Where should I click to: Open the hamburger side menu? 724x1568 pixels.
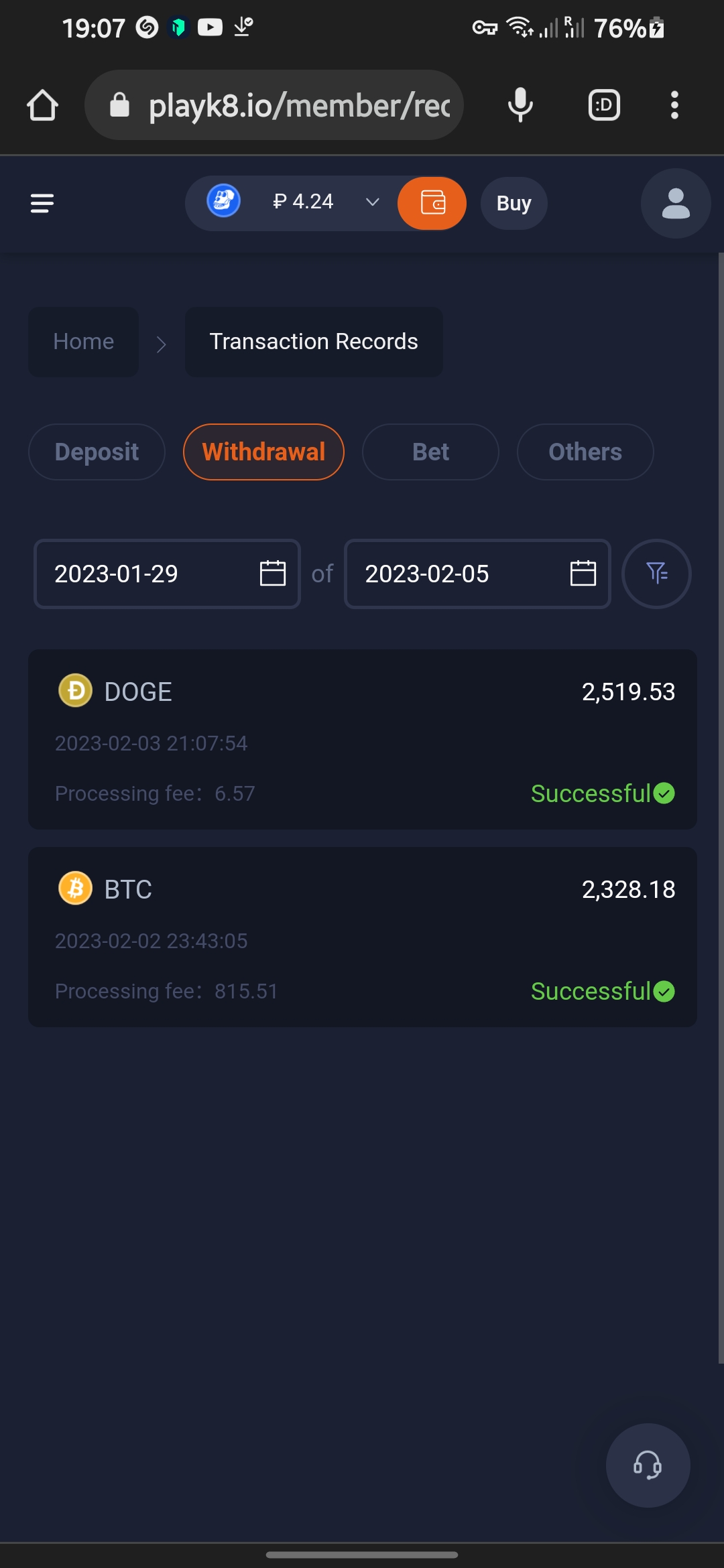42,203
